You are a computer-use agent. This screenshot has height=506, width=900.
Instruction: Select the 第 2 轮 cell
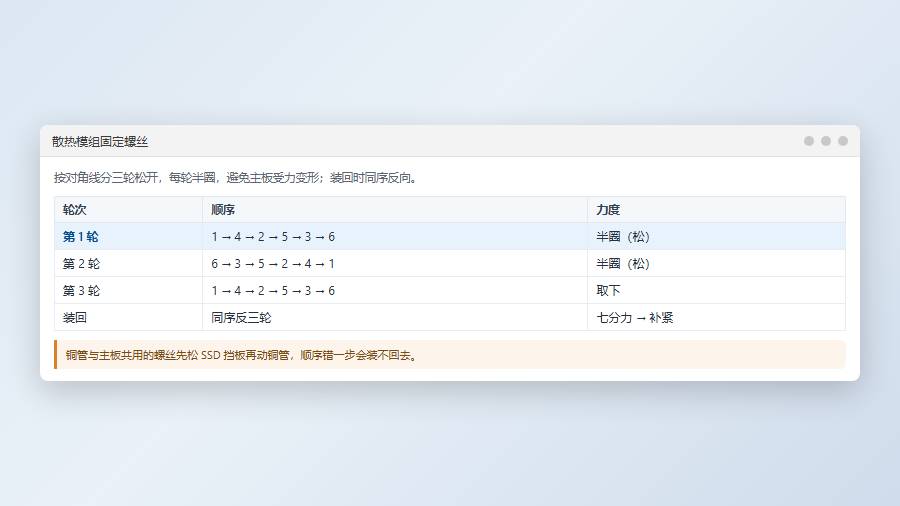coord(128,263)
